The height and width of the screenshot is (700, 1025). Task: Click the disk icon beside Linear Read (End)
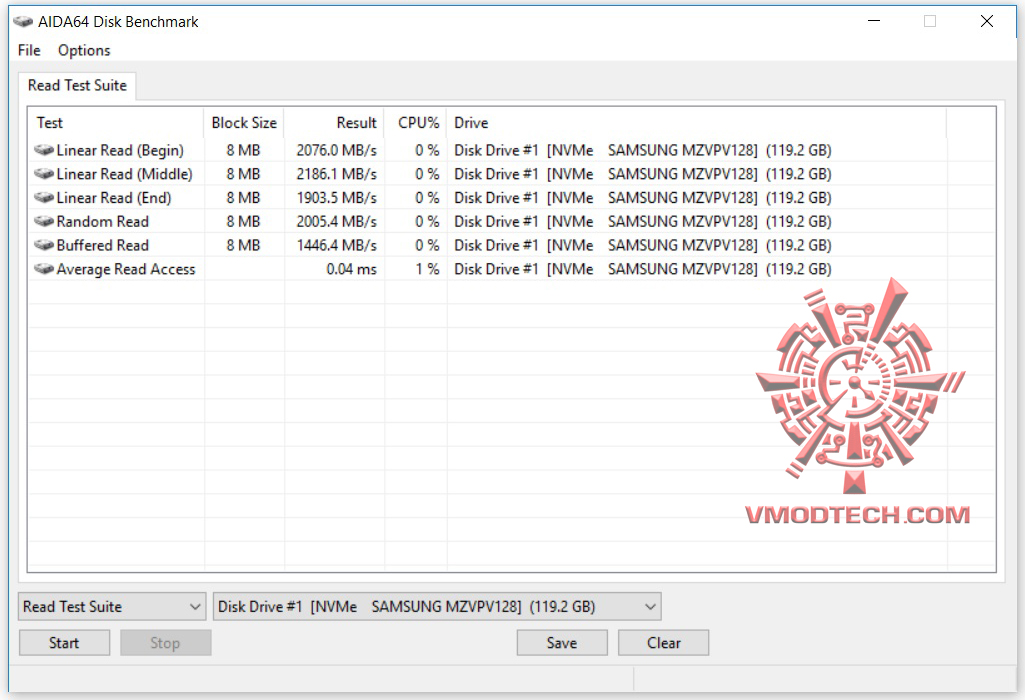44,197
